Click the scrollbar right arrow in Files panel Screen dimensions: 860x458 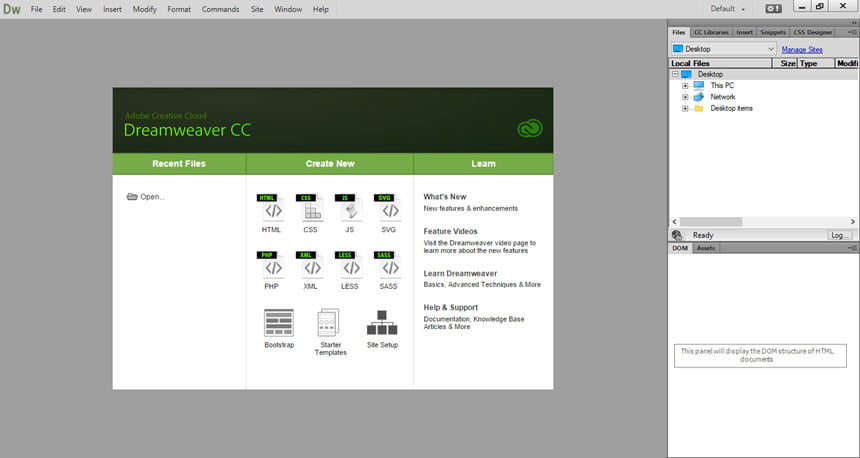(x=853, y=222)
